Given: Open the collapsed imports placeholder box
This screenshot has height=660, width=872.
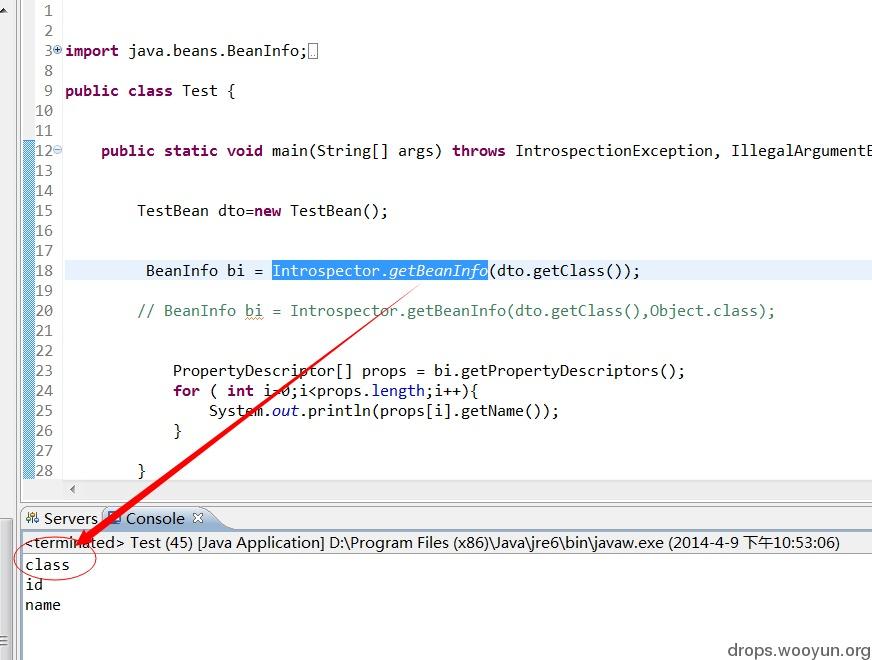Looking at the screenshot, I should [313, 51].
